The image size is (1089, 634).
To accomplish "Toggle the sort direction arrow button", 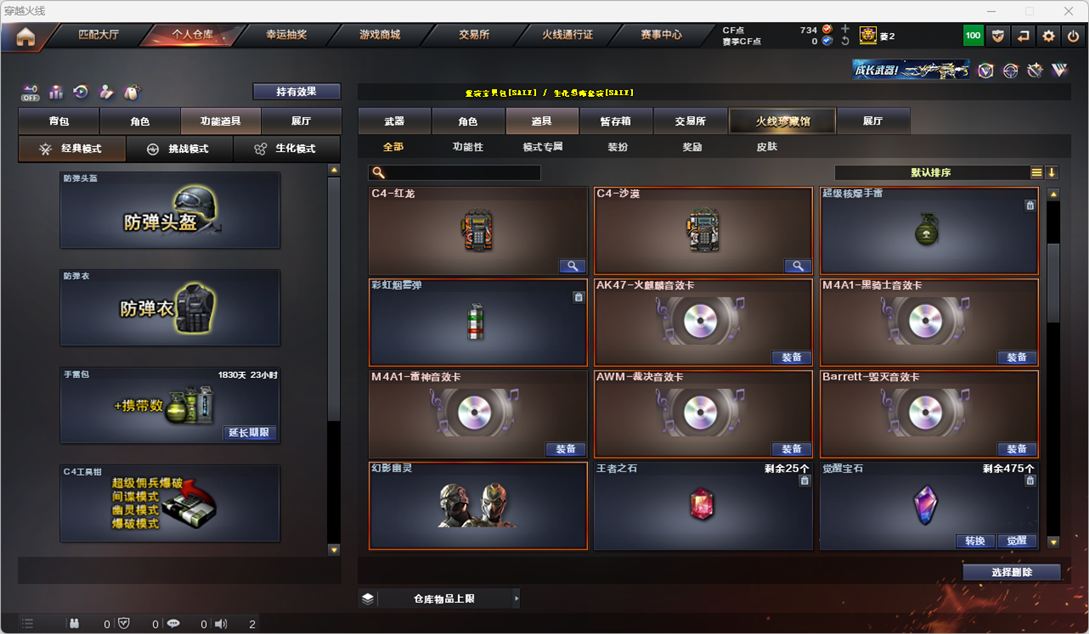I will tap(1051, 172).
